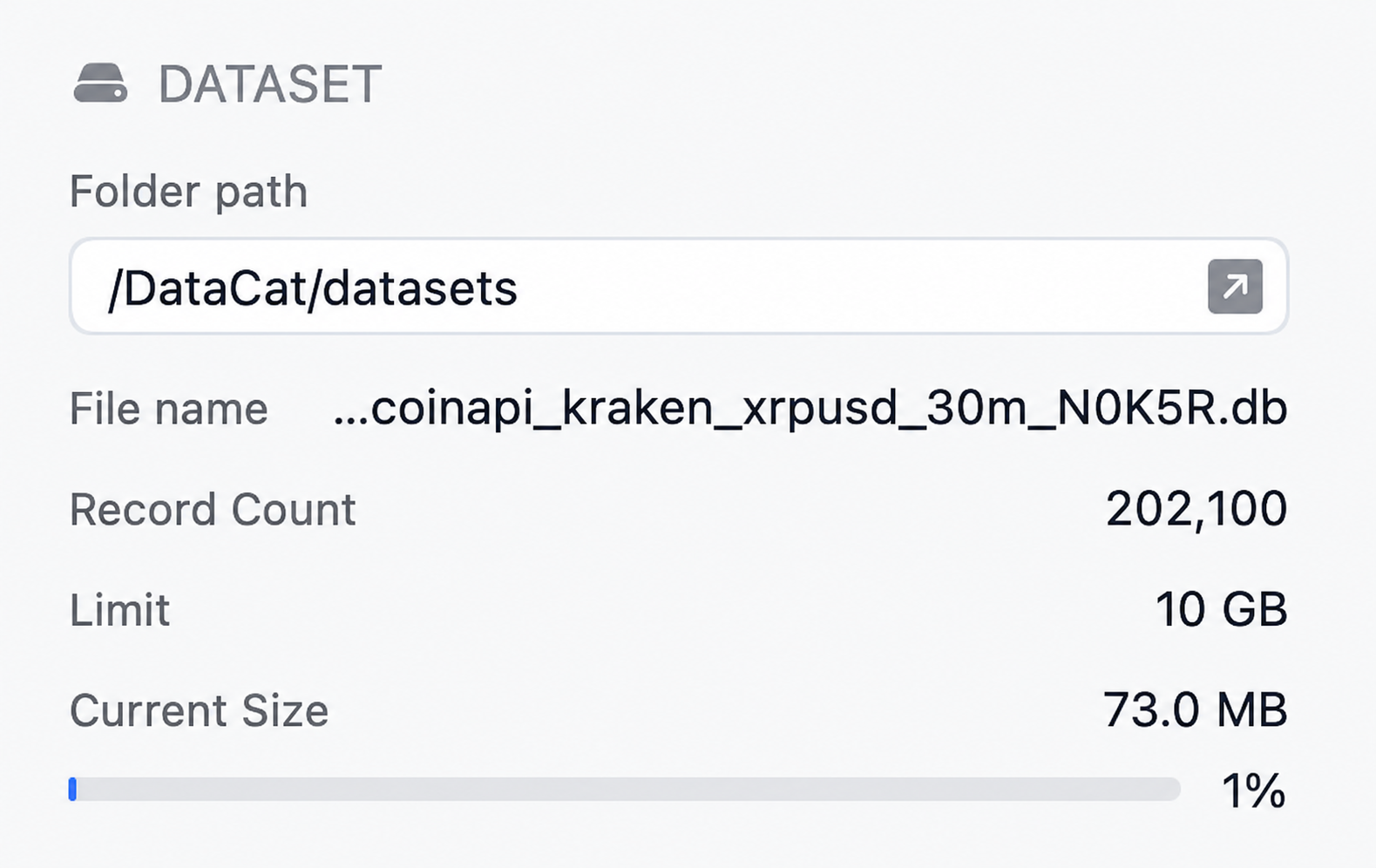Select the File name label
The image size is (1376, 868).
pos(169,409)
